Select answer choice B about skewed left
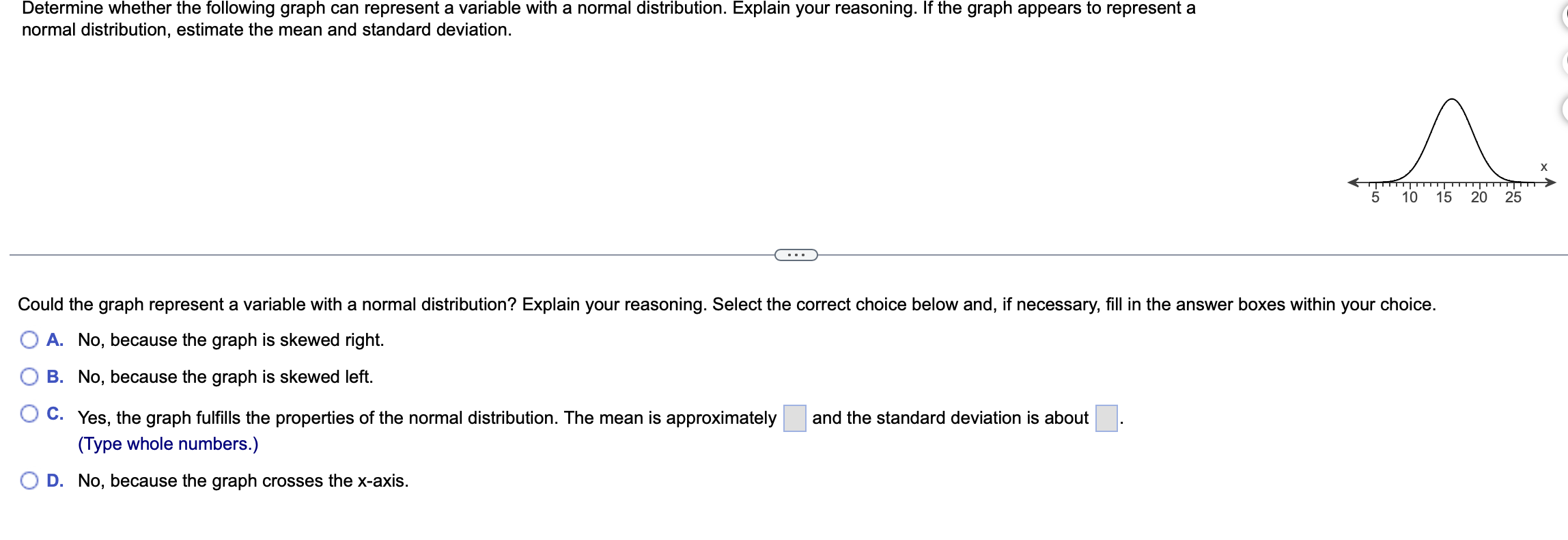 [28, 377]
